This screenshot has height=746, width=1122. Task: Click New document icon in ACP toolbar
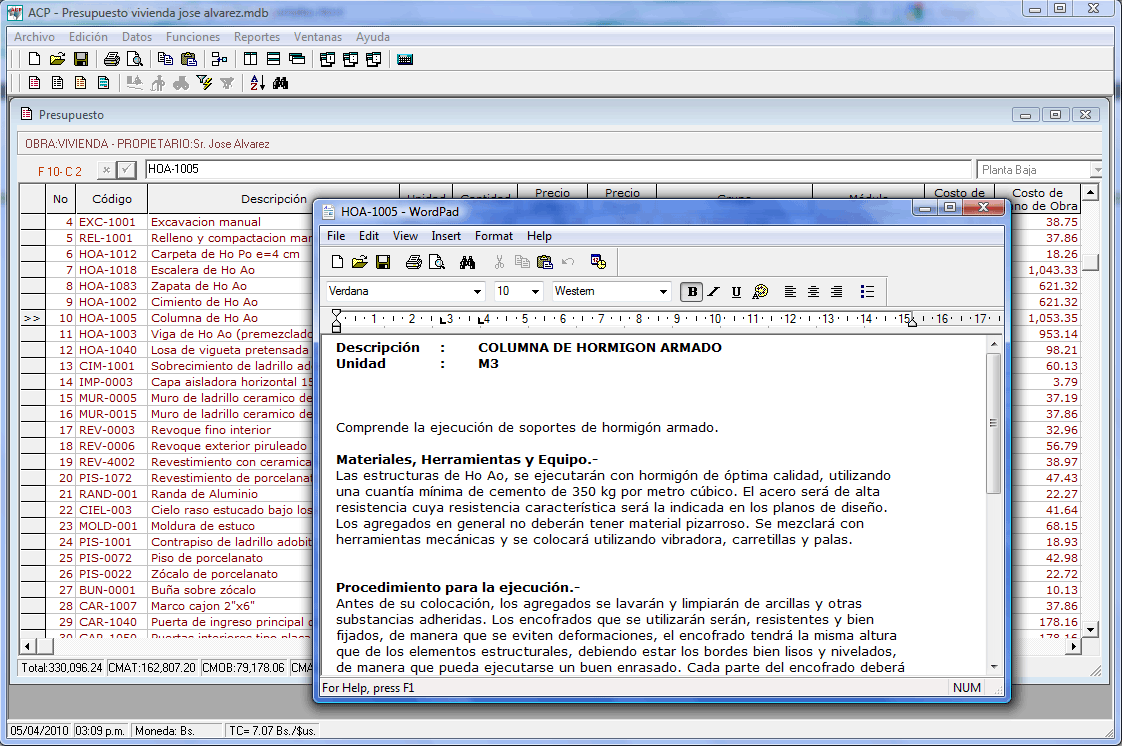click(x=34, y=59)
